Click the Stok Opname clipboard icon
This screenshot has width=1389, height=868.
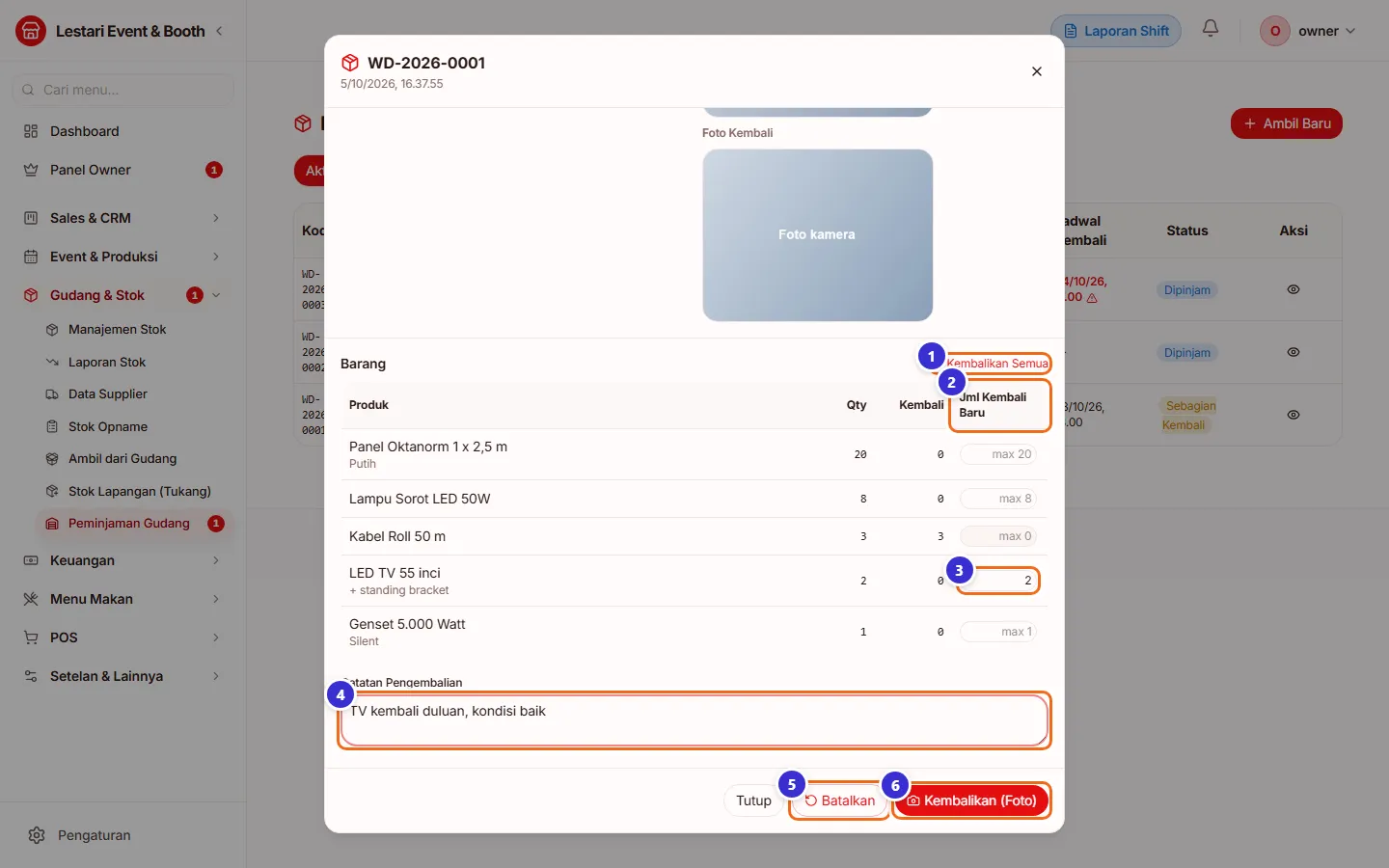click(52, 426)
